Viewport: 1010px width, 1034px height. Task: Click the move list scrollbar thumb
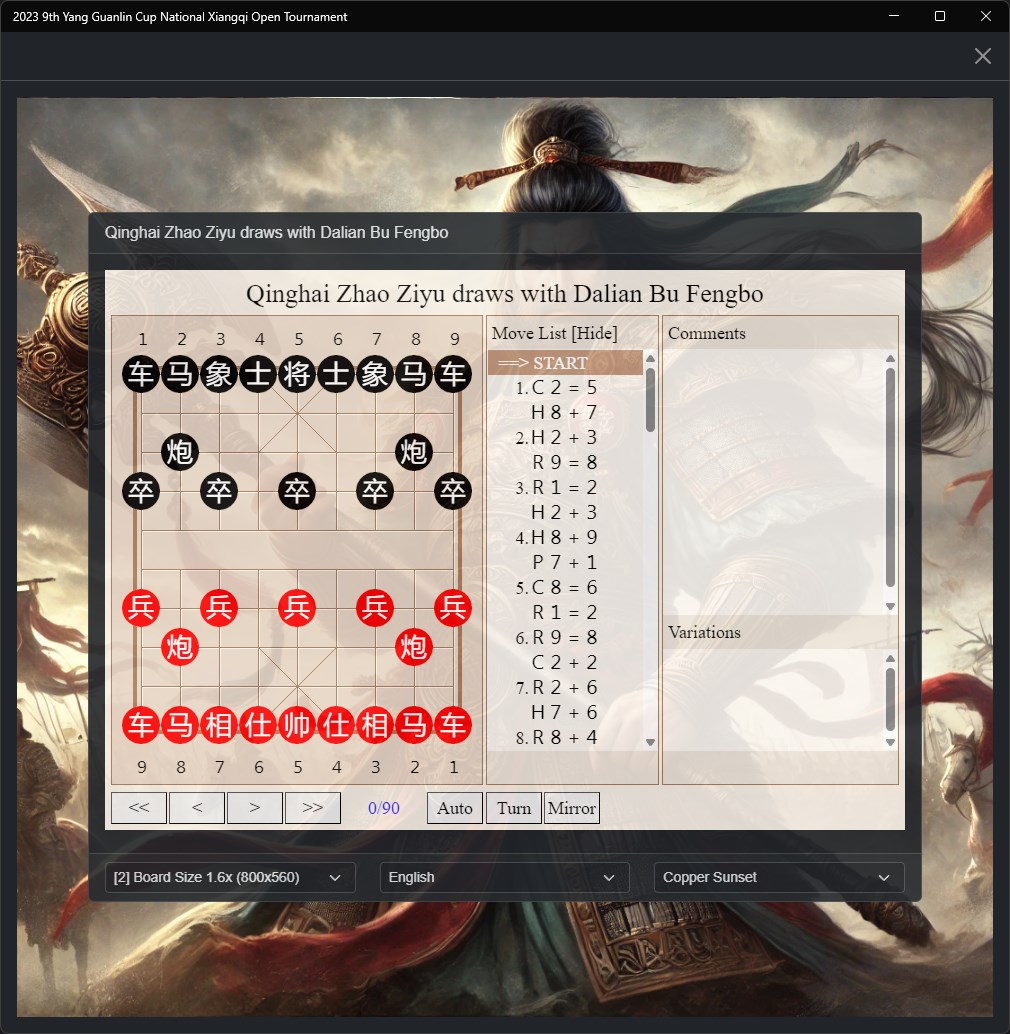[x=651, y=400]
